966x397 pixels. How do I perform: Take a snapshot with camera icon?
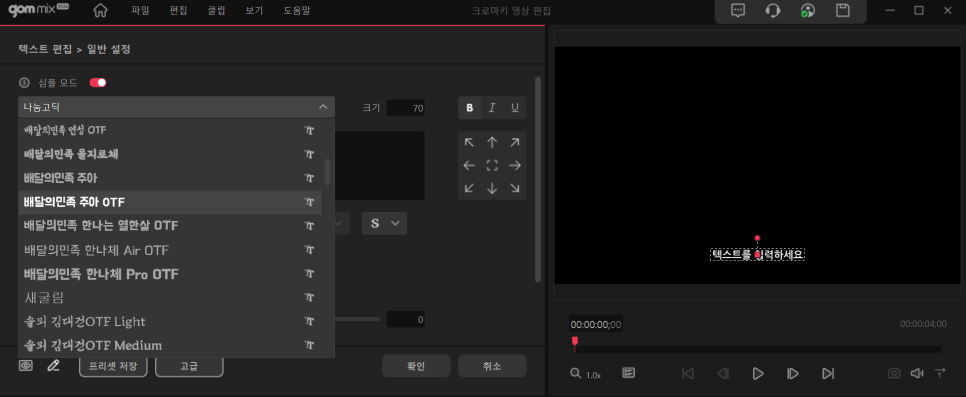pos(893,373)
